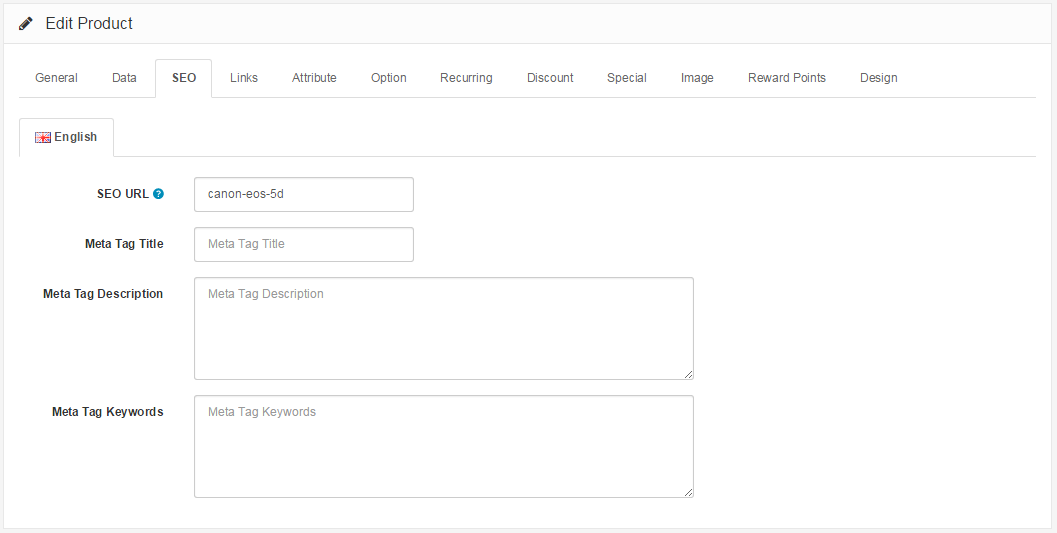Open the Image tab
Viewport: 1057px width, 533px height.
point(697,78)
